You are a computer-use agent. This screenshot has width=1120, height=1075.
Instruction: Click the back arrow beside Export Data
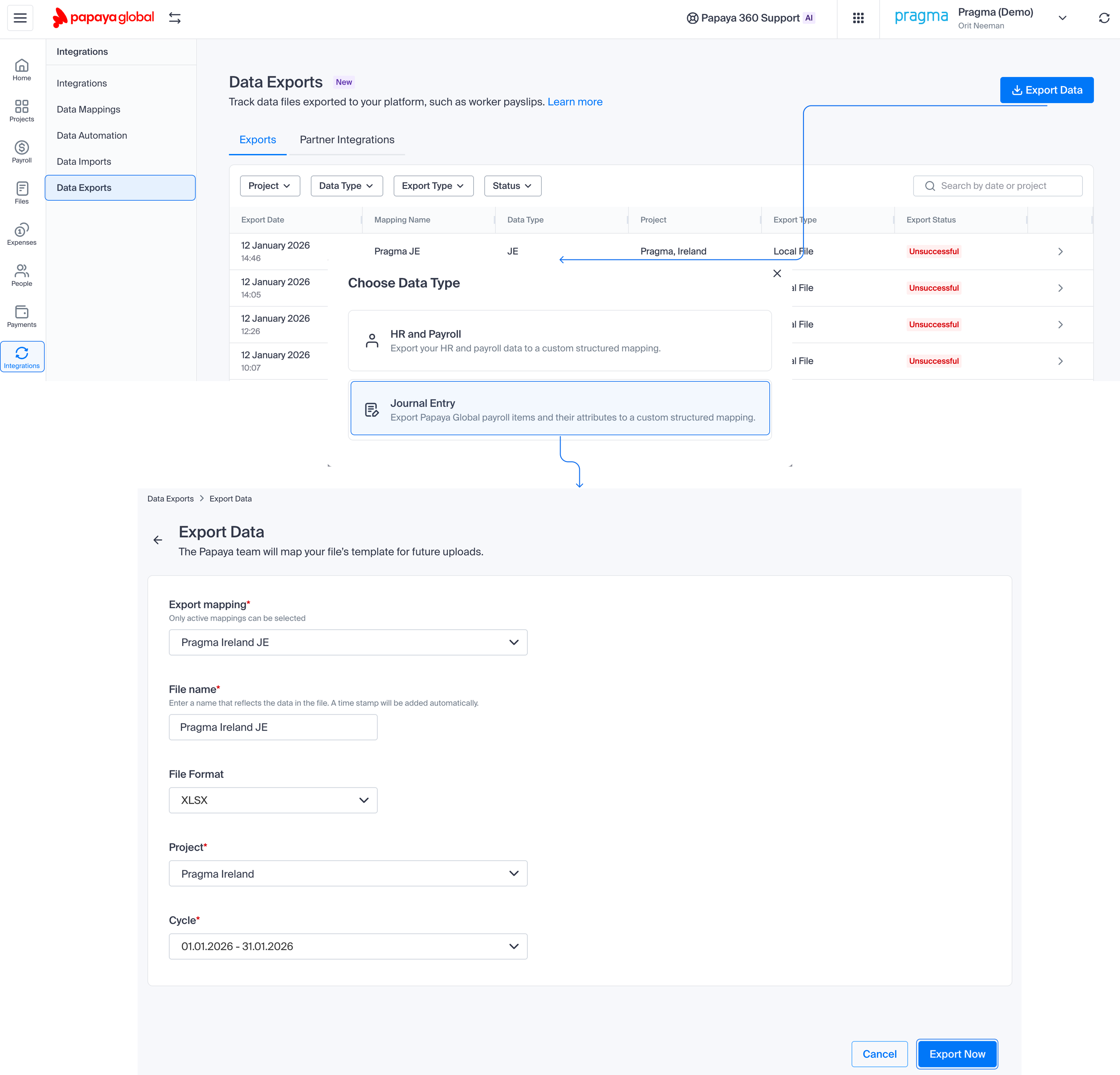coord(158,540)
